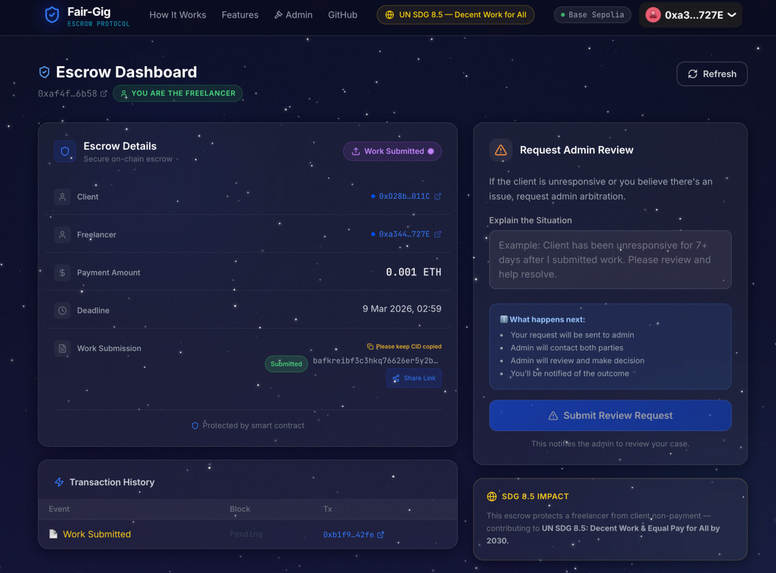
Task: Click the SDG 8.5 Impact globe icon
Action: click(x=491, y=496)
